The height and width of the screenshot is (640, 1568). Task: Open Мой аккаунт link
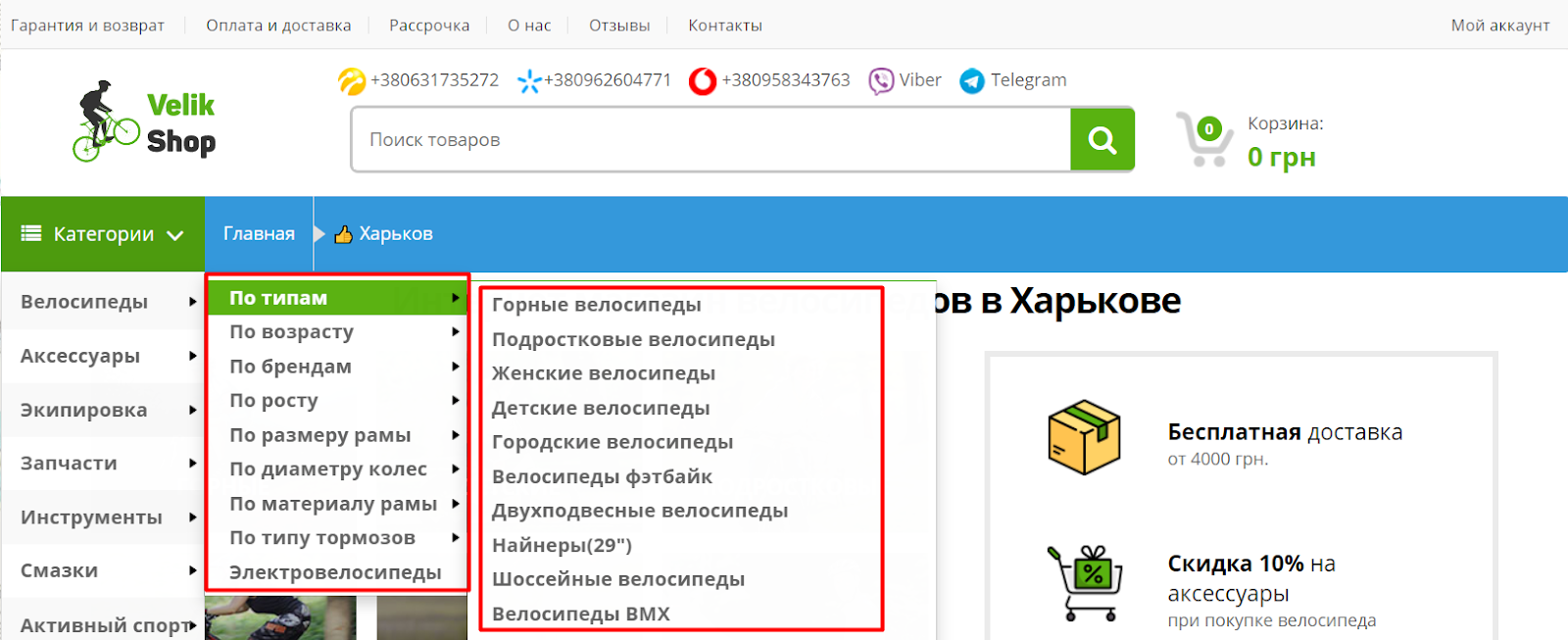point(1500,25)
